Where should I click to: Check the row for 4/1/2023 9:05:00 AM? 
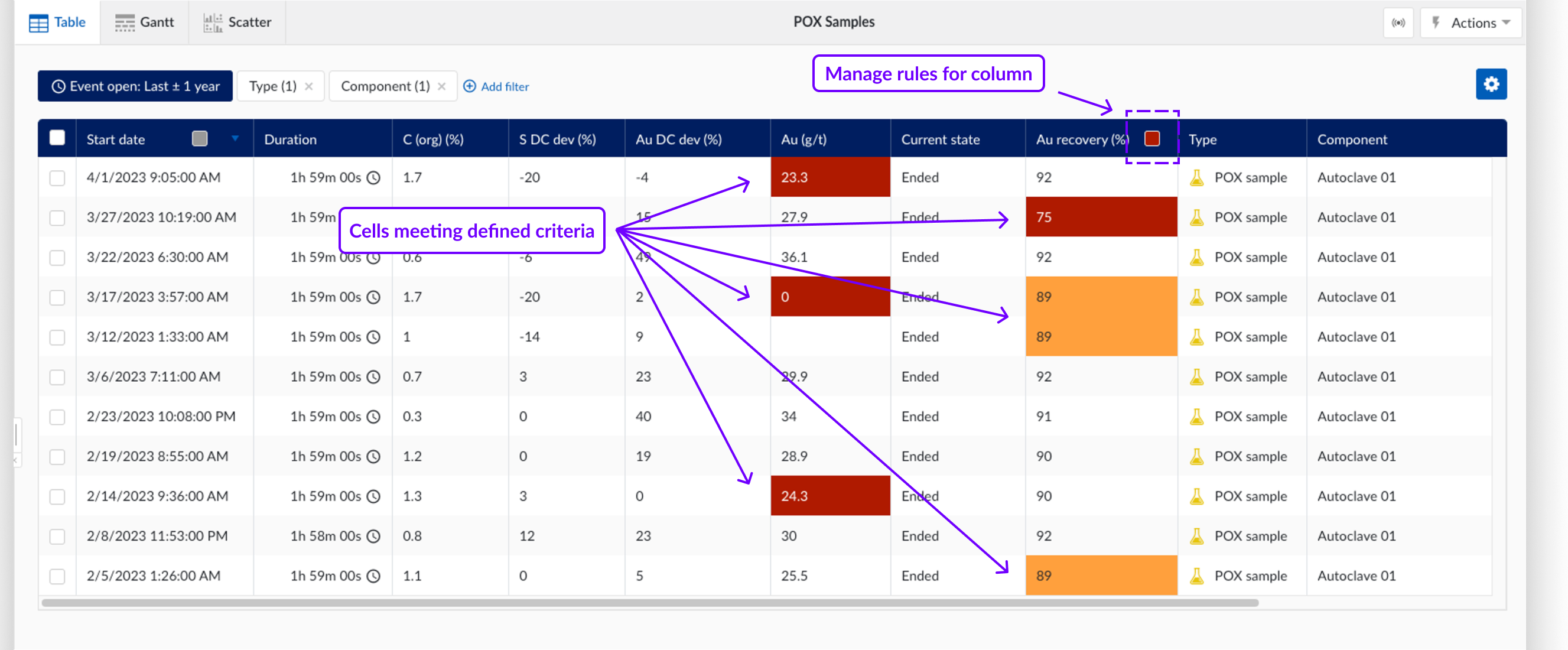(57, 177)
